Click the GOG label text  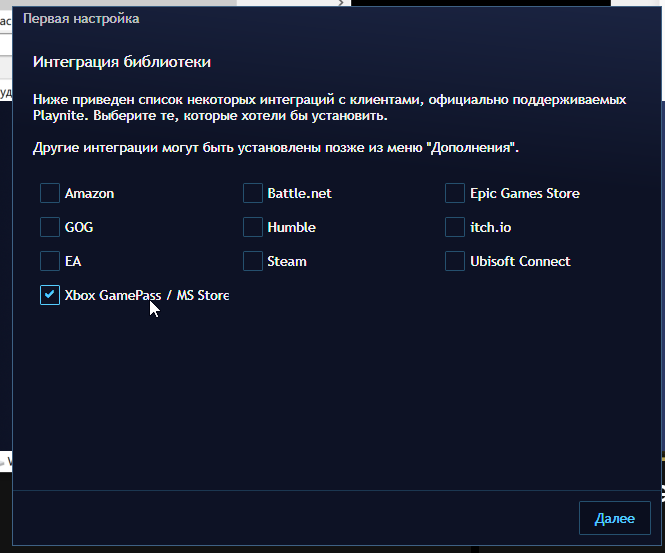(79, 227)
